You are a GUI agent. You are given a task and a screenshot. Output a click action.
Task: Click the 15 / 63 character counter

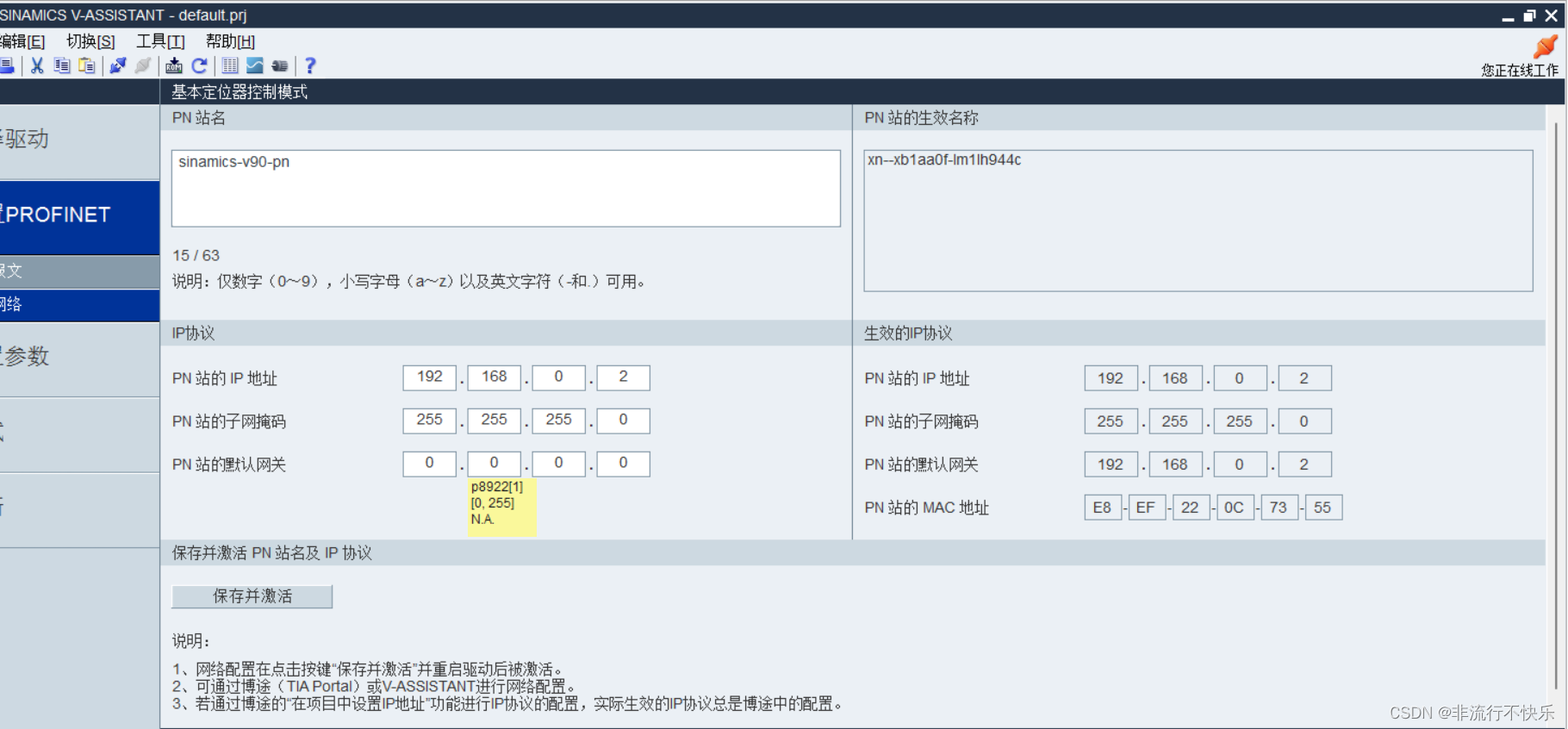tap(196, 256)
